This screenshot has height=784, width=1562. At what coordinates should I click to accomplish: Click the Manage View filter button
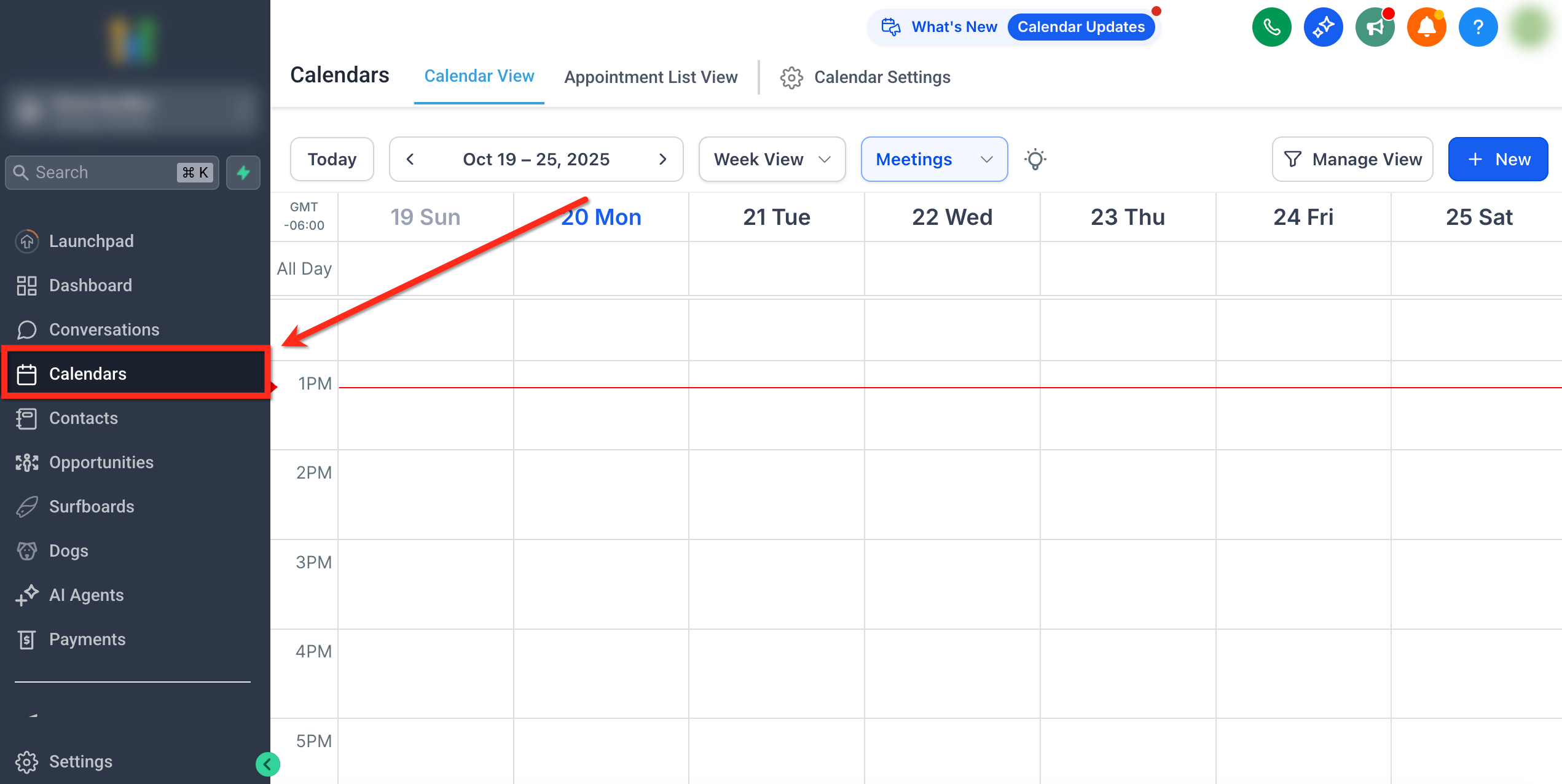point(1352,160)
